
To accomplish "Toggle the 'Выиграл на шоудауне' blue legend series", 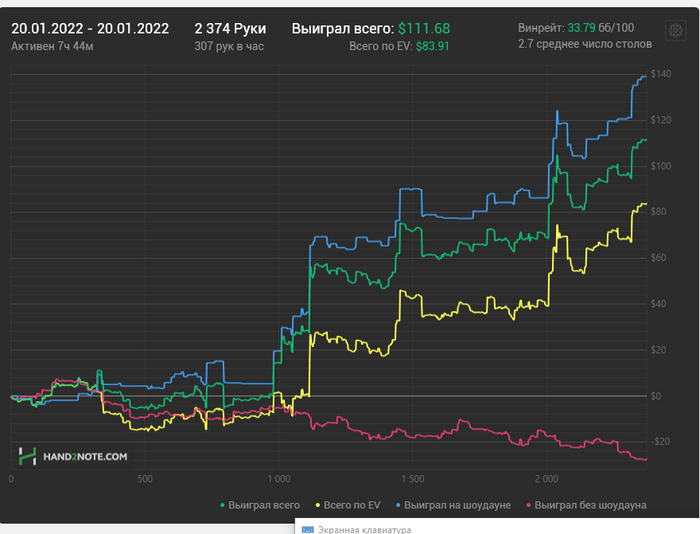I will coord(453,505).
